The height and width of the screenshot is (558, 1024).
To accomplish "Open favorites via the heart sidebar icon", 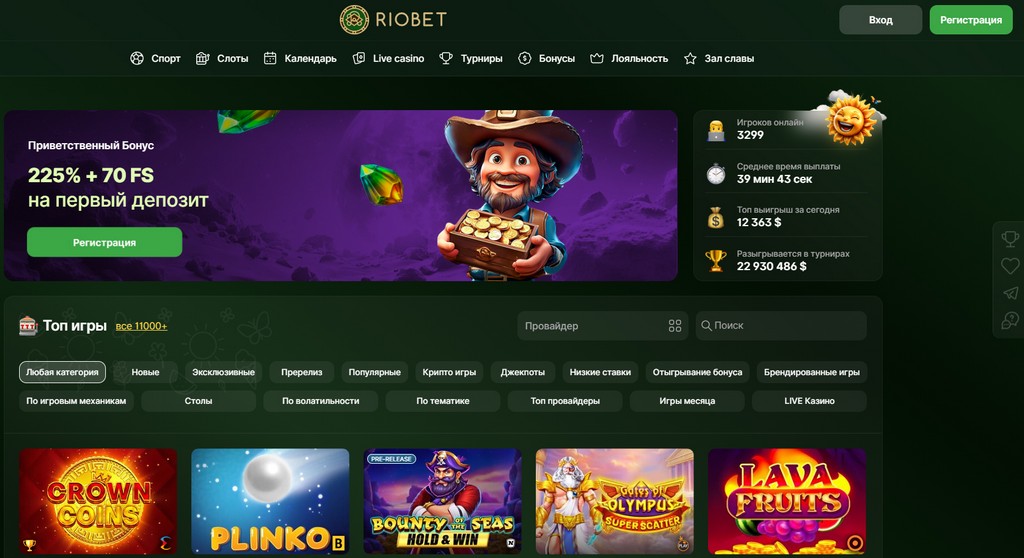I will [1010, 266].
